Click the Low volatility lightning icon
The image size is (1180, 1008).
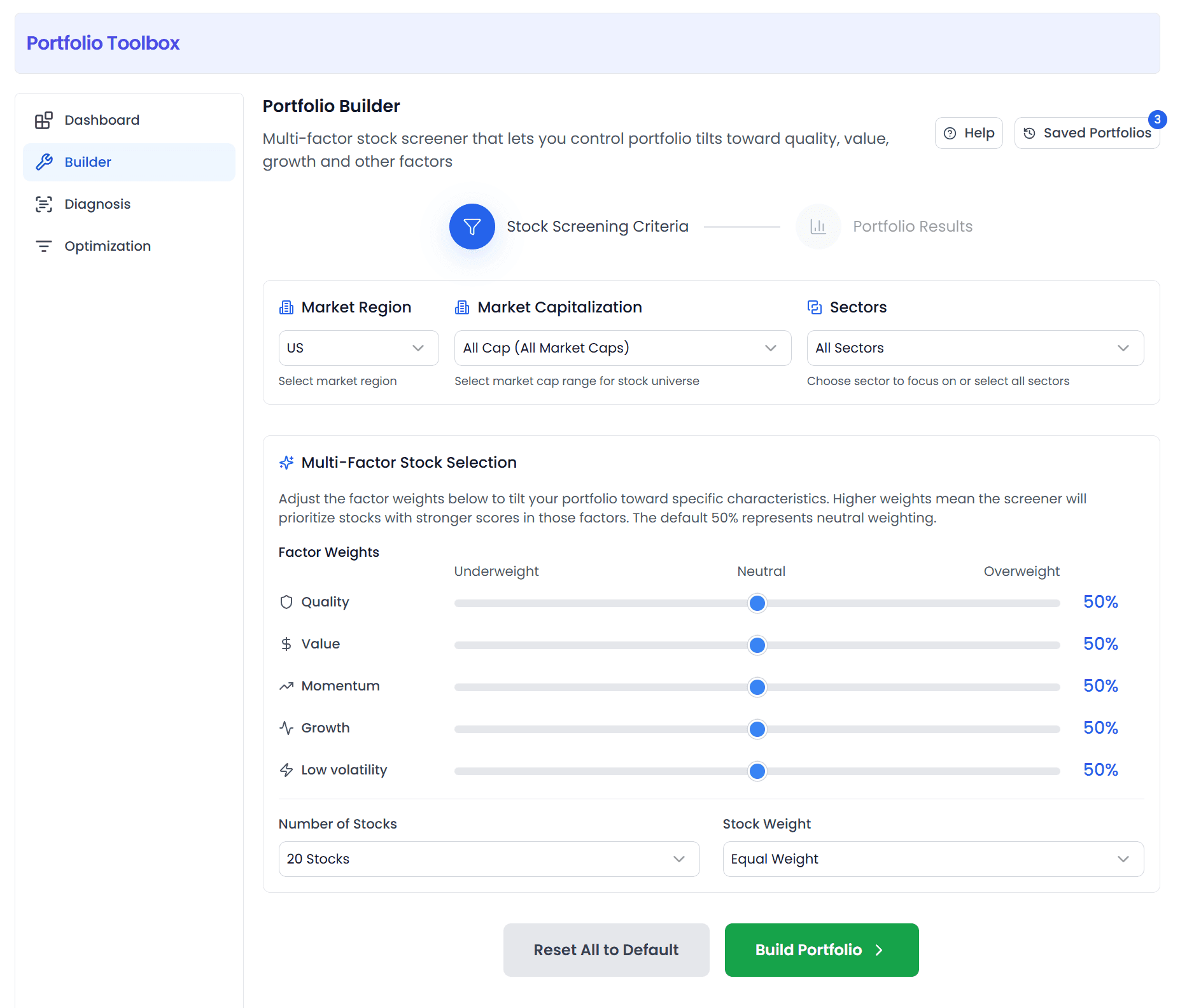[x=286, y=770]
